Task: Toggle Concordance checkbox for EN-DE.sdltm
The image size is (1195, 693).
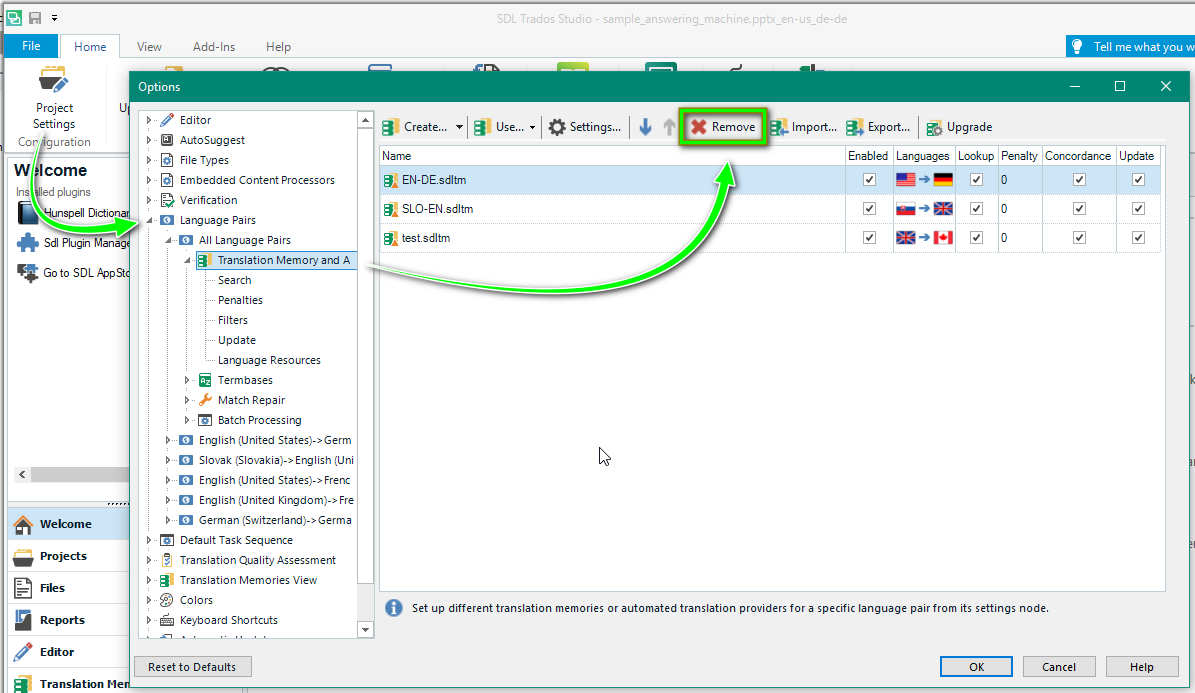Action: [x=1078, y=180]
